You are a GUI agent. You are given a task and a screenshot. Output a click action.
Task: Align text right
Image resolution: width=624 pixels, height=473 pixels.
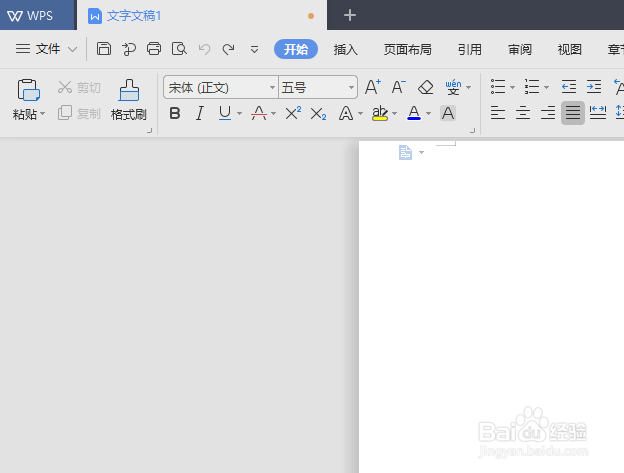coord(548,113)
